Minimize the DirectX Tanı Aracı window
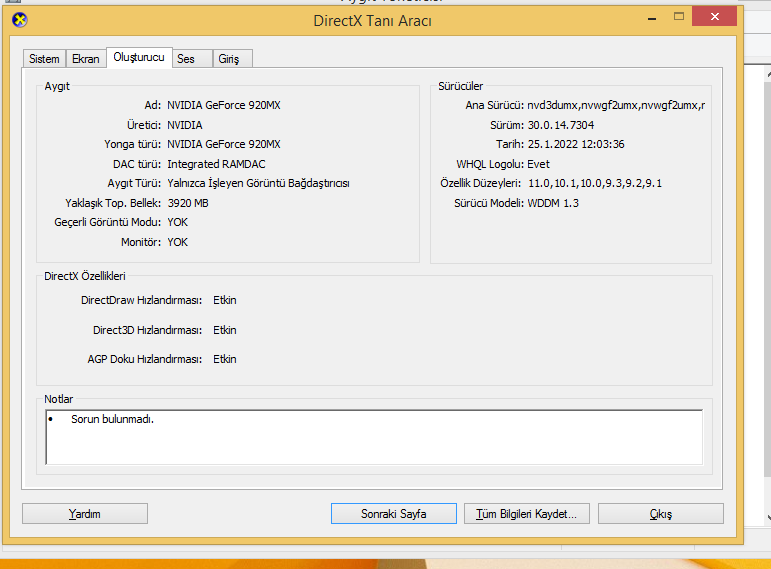 [x=651, y=17]
